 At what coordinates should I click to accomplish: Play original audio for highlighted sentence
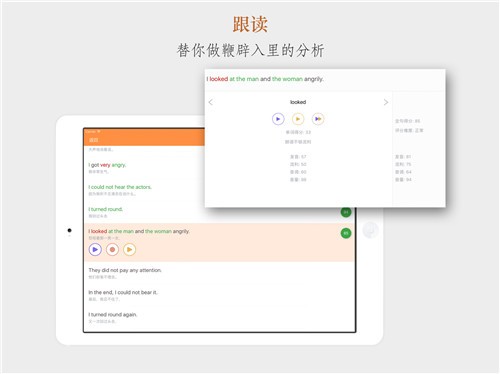(x=95, y=249)
